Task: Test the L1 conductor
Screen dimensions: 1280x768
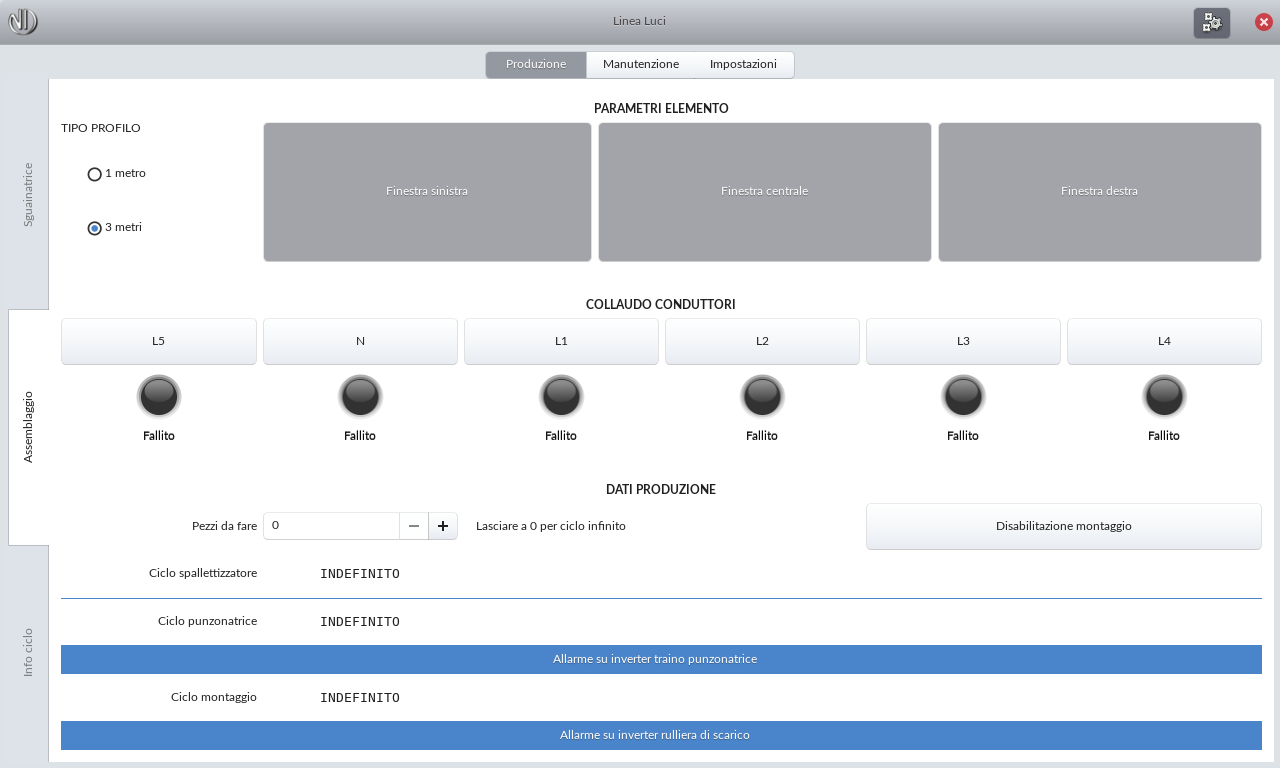Action: 561,342
